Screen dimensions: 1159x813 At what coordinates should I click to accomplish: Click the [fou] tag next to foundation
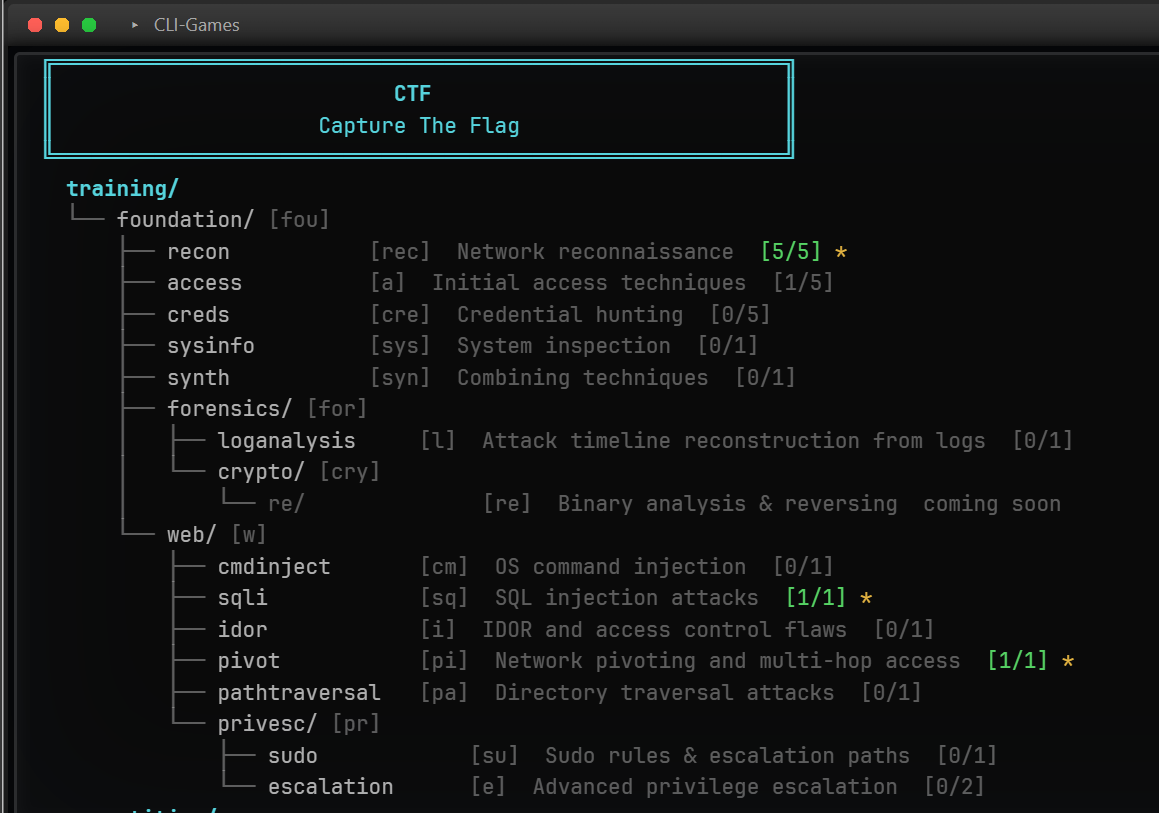click(x=299, y=219)
